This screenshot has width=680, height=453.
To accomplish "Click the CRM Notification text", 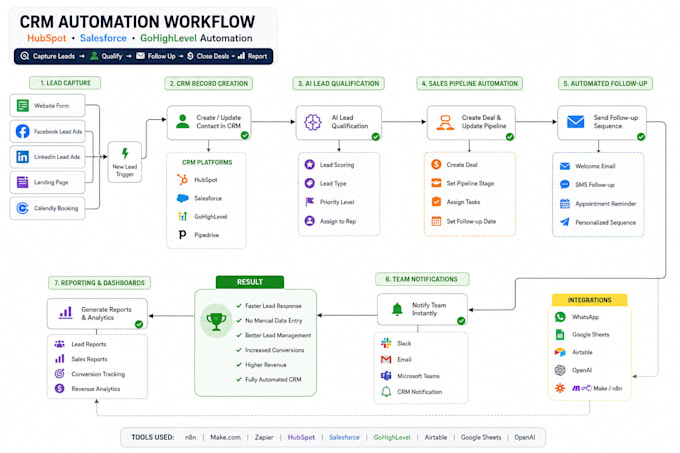I will coord(419,392).
